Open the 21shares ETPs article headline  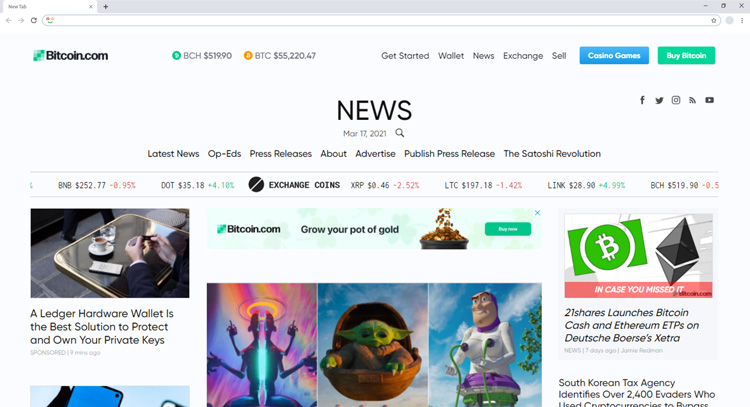(631, 325)
